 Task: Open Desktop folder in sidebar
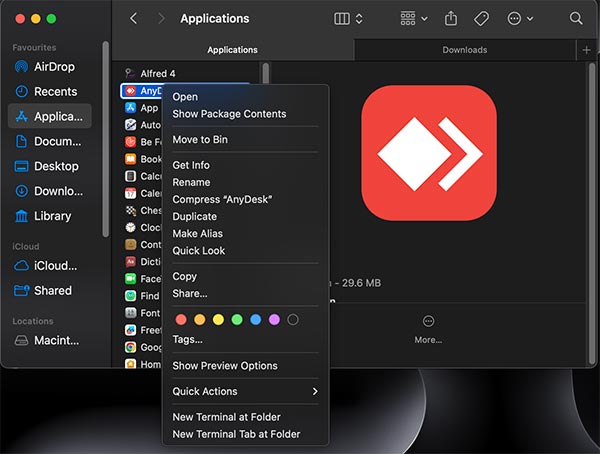tap(49, 166)
